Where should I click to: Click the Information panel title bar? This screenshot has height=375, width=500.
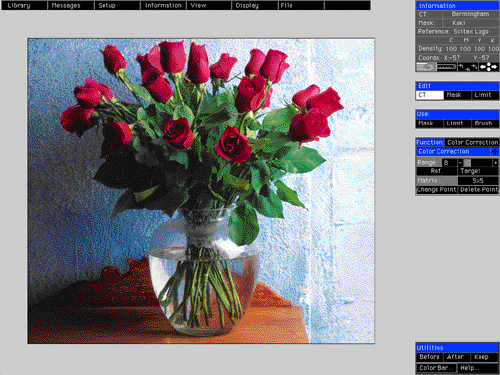(457, 6)
